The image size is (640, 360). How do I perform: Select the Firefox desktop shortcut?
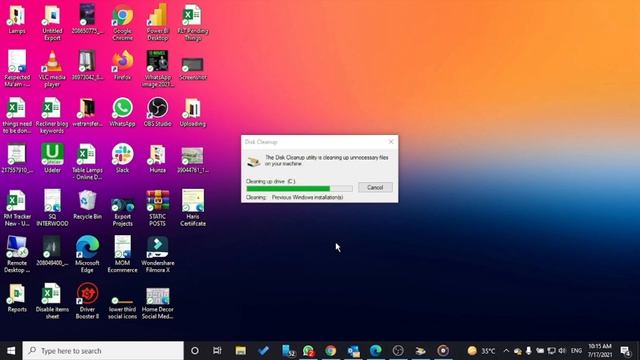tap(122, 66)
